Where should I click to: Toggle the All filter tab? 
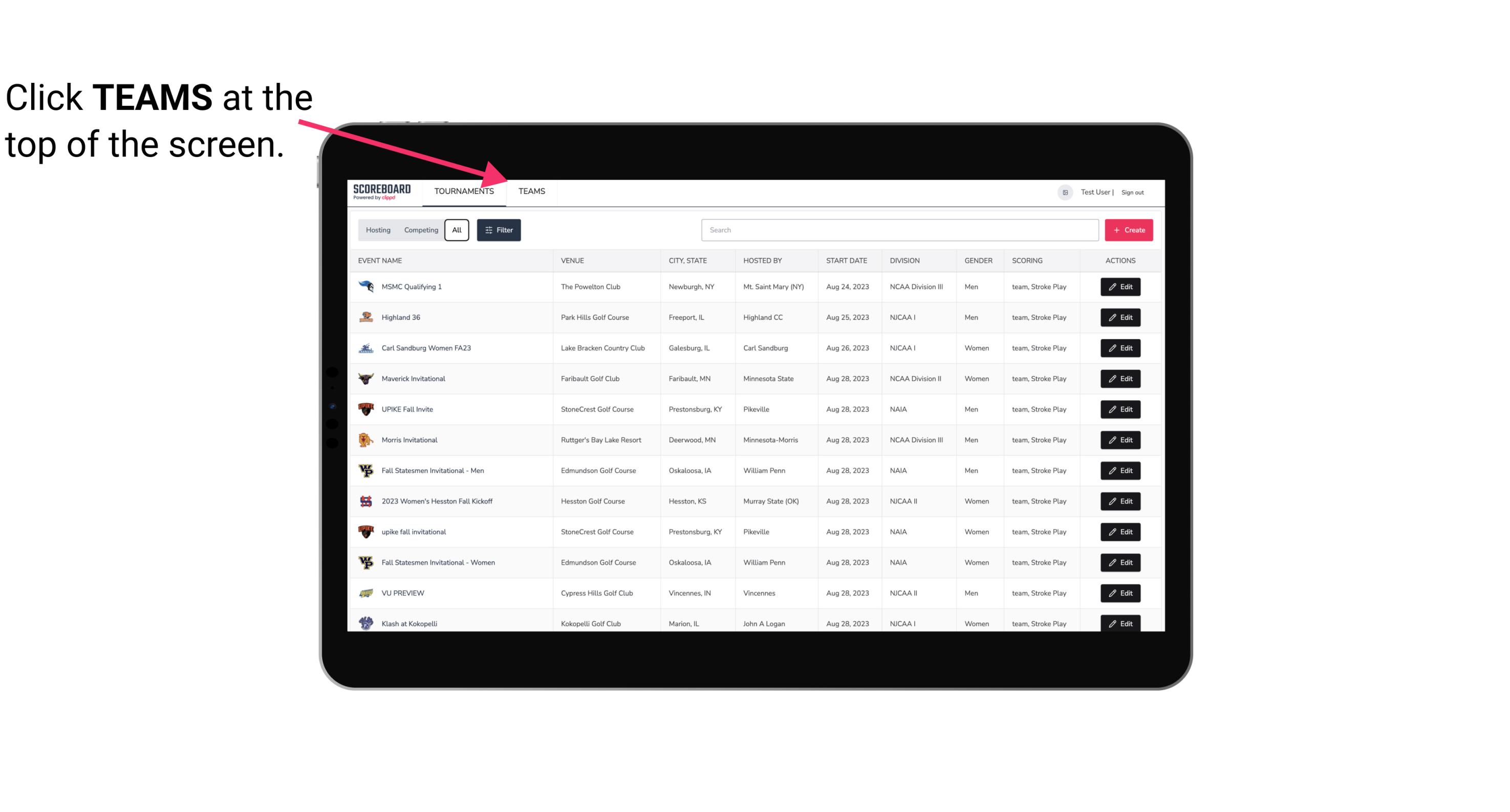point(457,230)
